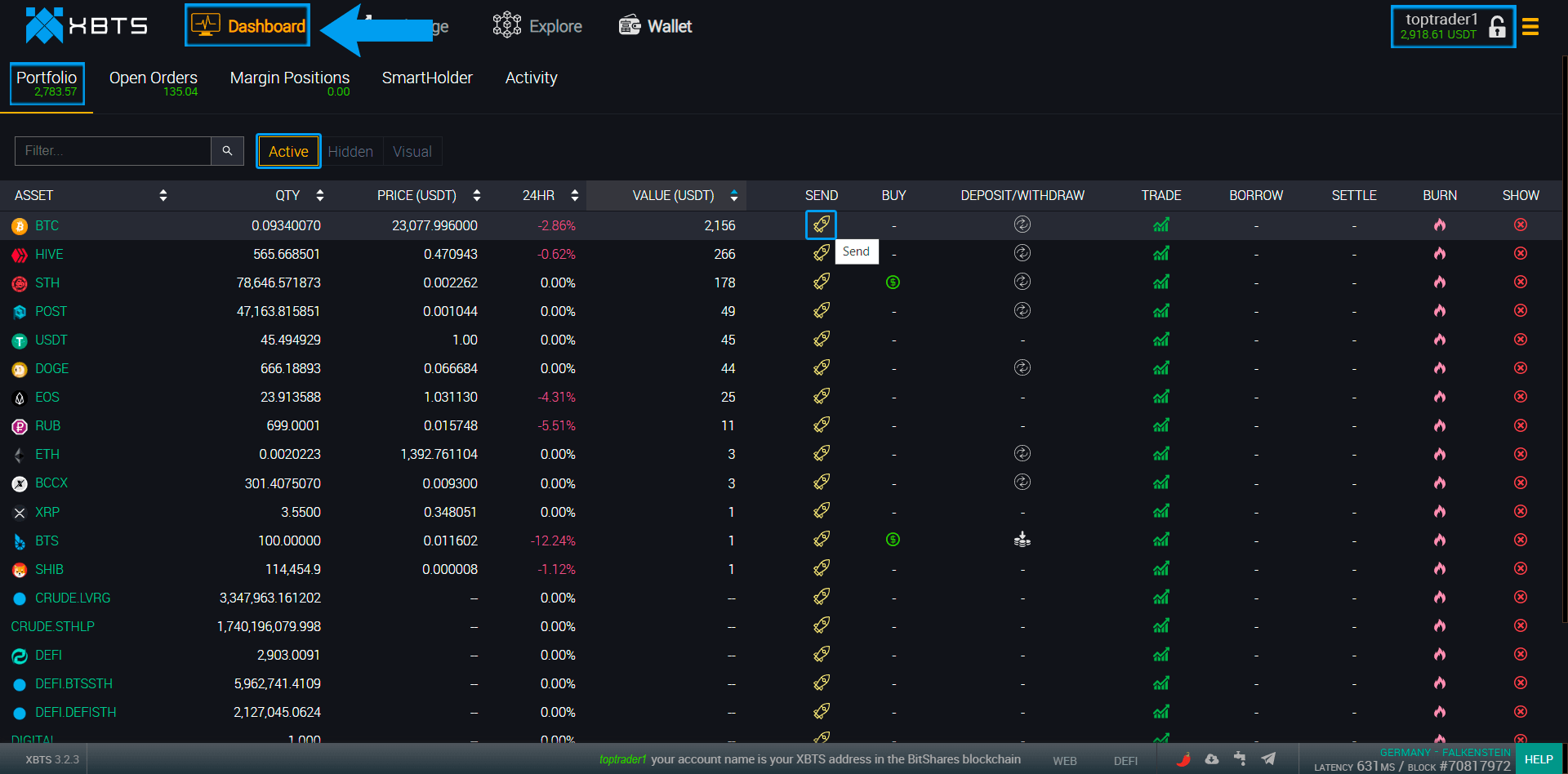Image resolution: width=1568 pixels, height=774 pixels.
Task: Hide the BTS asset row
Action: tap(1521, 540)
